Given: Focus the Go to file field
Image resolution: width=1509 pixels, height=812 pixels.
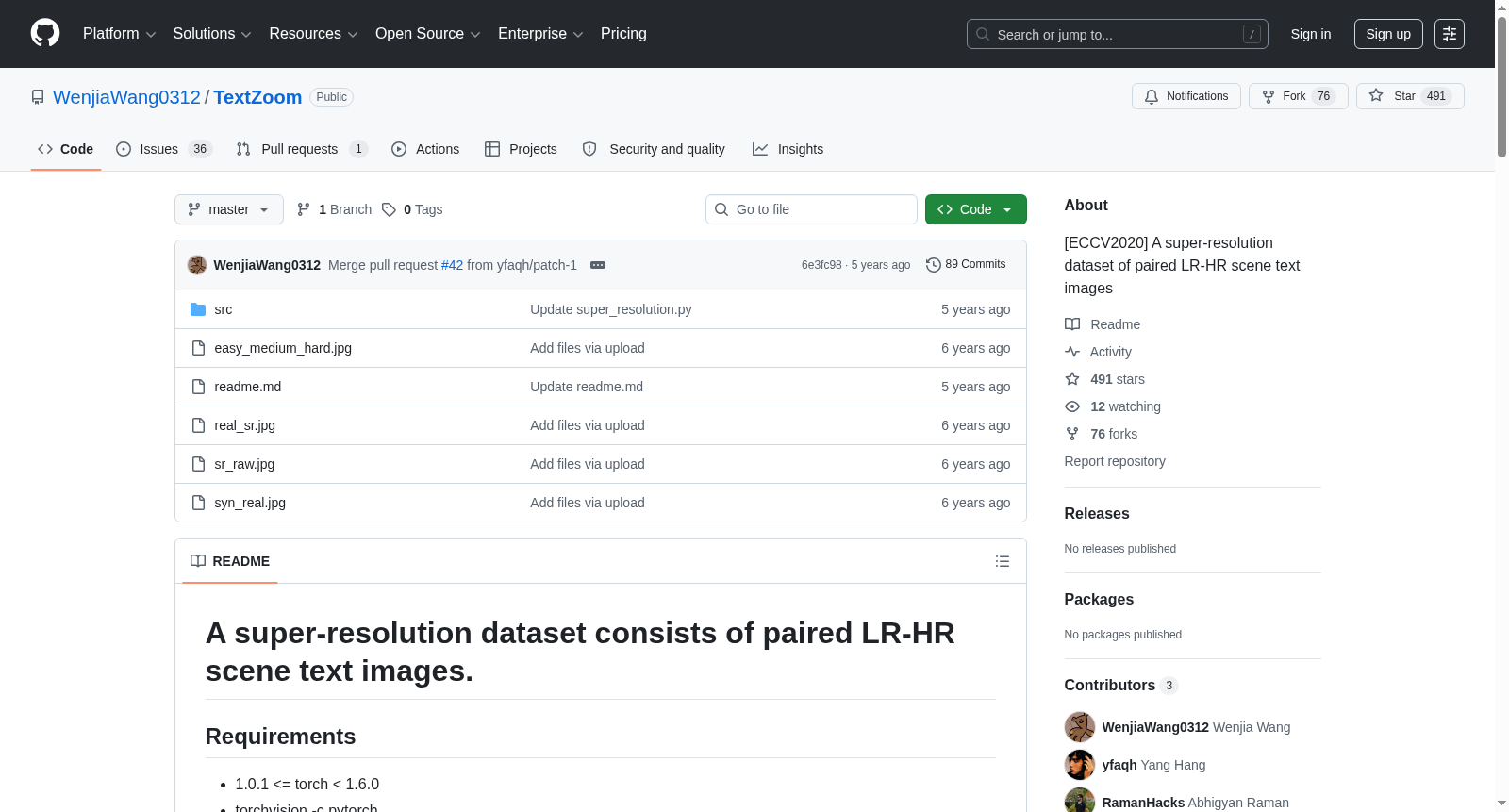Looking at the screenshot, I should [x=811, y=209].
